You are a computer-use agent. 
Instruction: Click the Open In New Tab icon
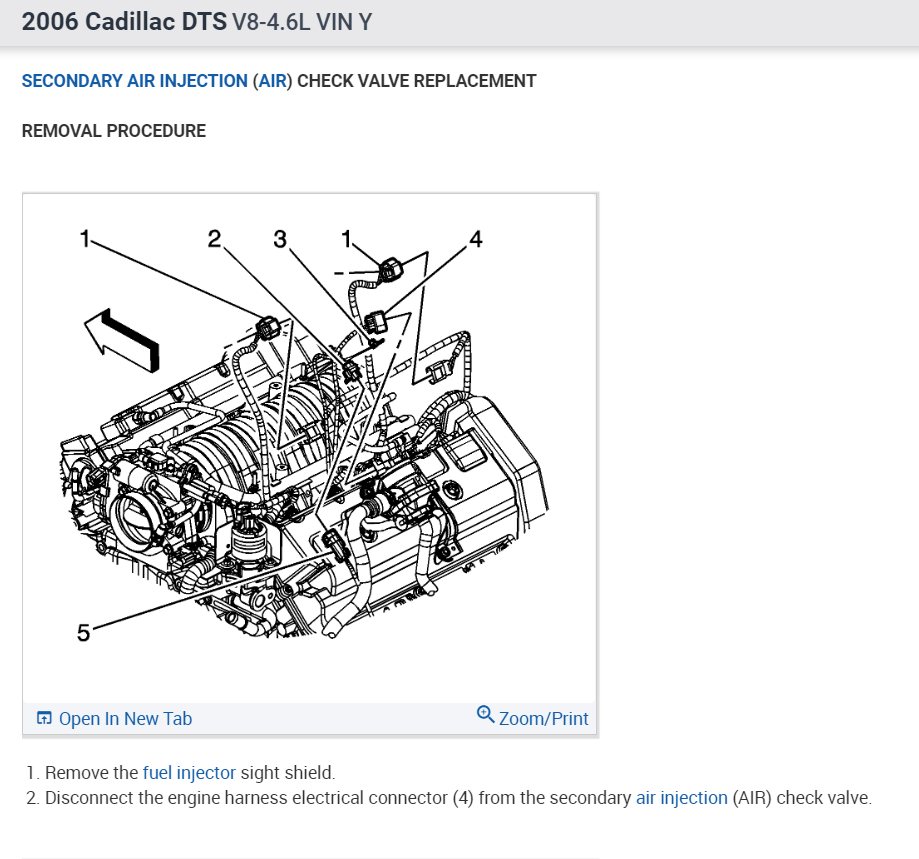44,718
